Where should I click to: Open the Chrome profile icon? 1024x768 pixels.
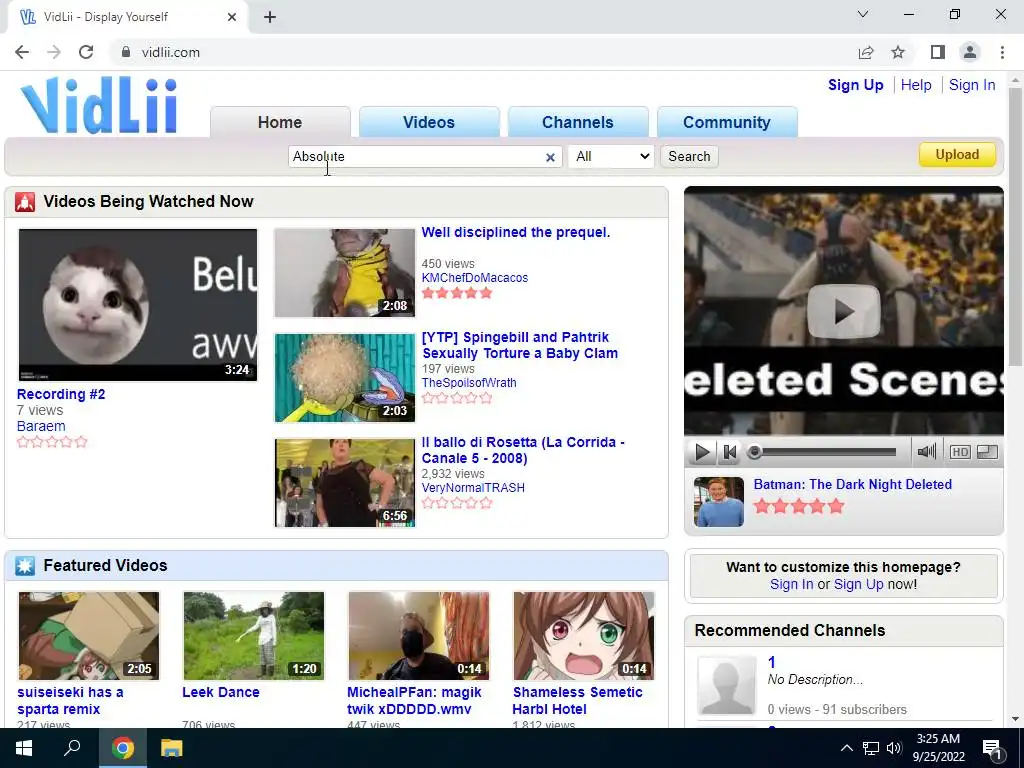[970, 52]
